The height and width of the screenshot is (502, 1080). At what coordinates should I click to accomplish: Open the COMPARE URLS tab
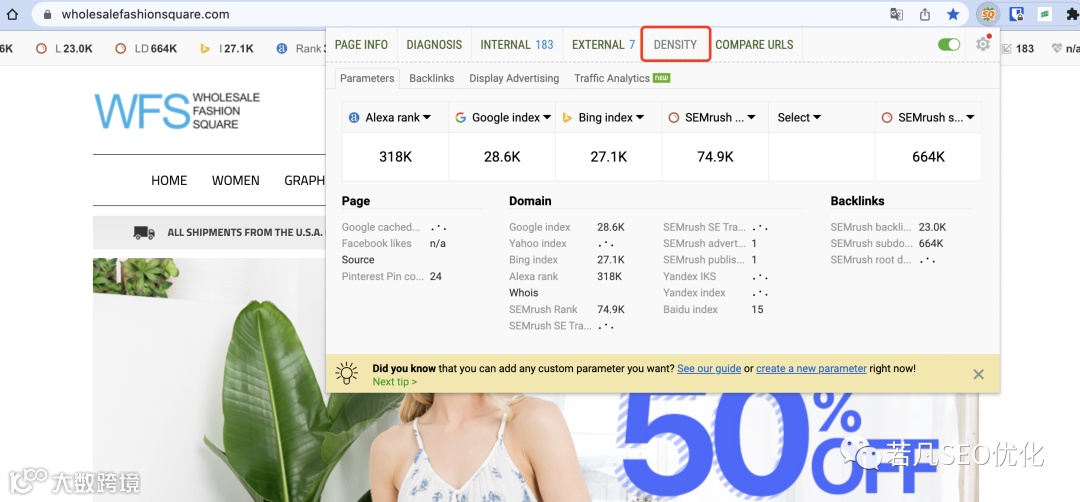(x=754, y=45)
